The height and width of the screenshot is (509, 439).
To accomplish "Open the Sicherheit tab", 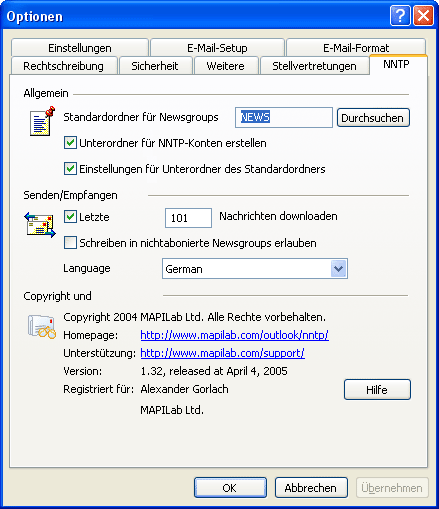I will [155, 66].
